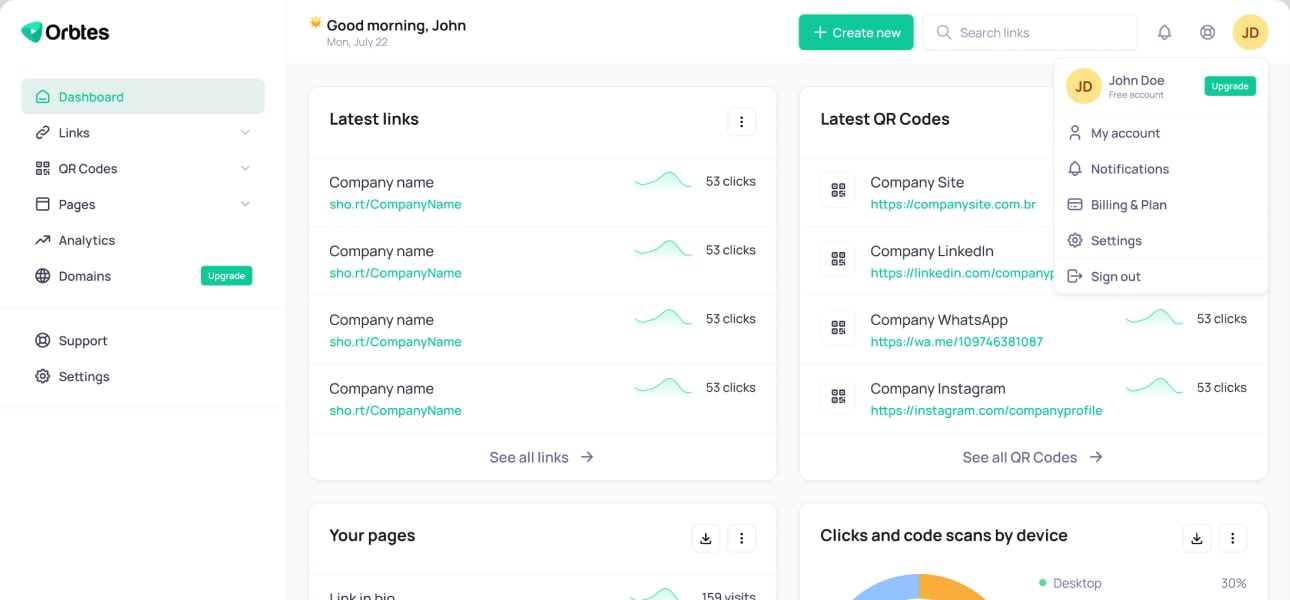Click the Orbtes logo
Screen dimensions: 1290x600
[65, 32]
